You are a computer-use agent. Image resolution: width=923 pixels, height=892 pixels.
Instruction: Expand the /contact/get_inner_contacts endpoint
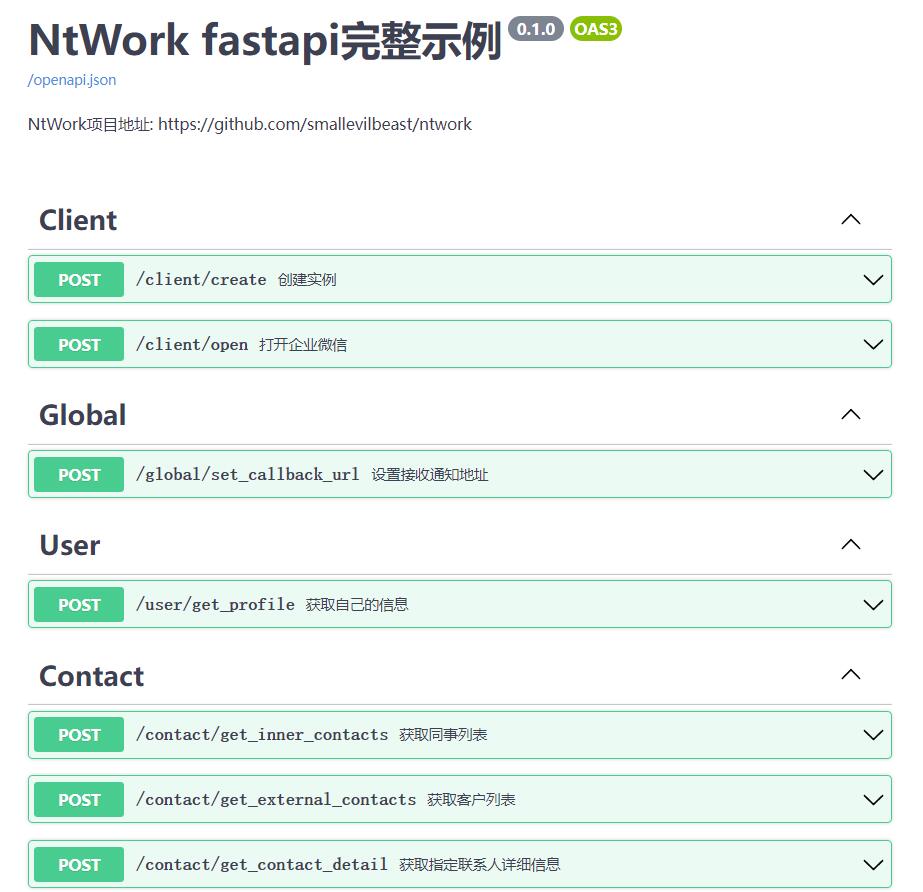tap(871, 734)
